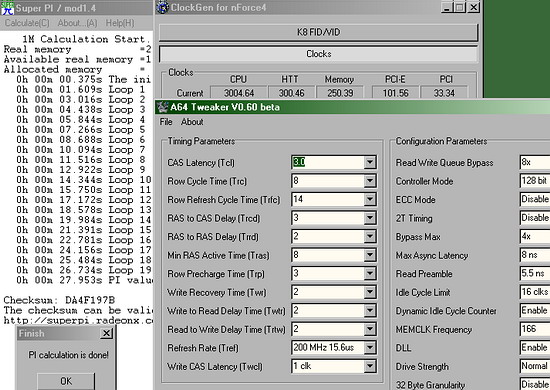
Task: Click the '1M Calculation Start' line
Action: click(86, 39)
